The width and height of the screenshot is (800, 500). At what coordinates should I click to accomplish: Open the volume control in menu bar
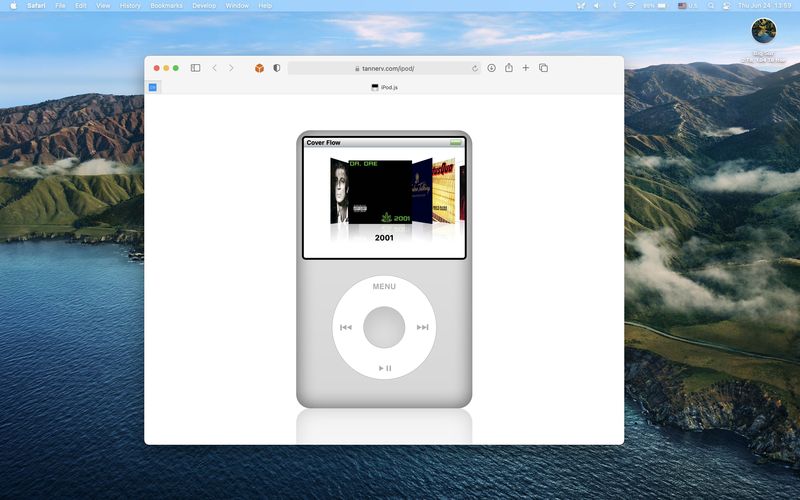pyautogui.click(x=597, y=6)
